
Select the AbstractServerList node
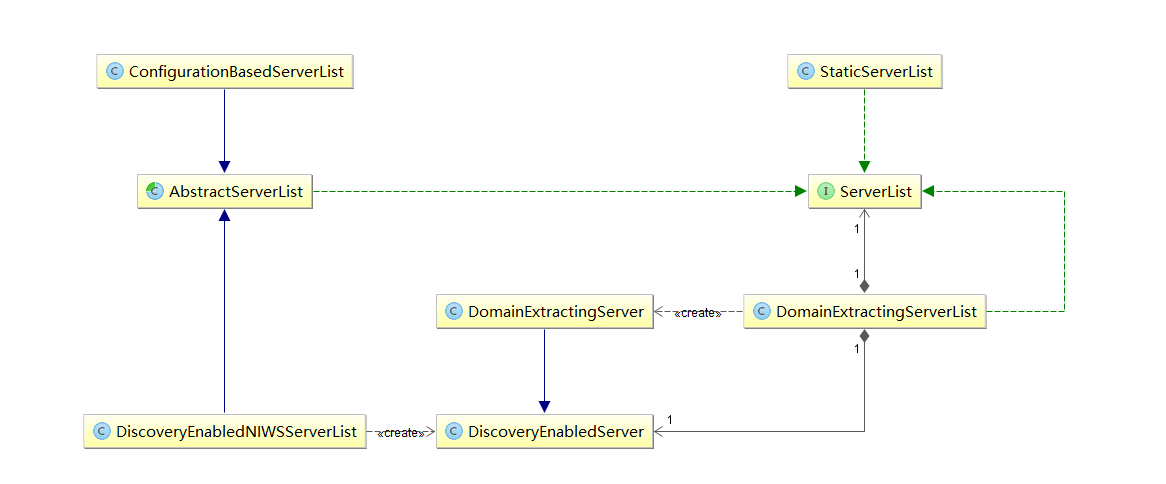[x=225, y=191]
